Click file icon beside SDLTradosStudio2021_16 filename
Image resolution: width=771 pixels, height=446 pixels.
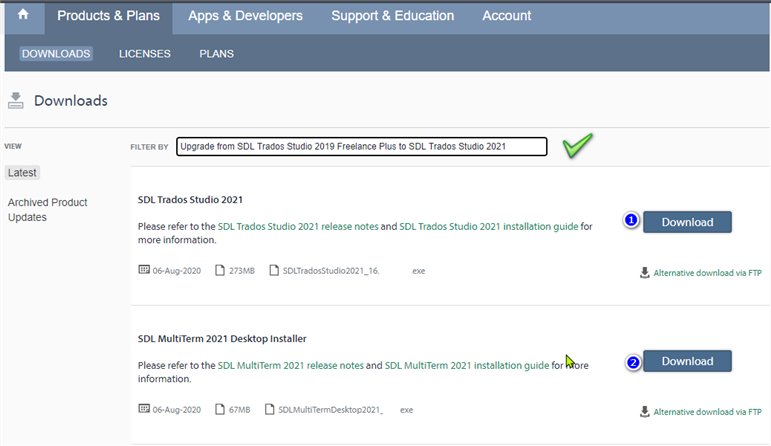[274, 270]
